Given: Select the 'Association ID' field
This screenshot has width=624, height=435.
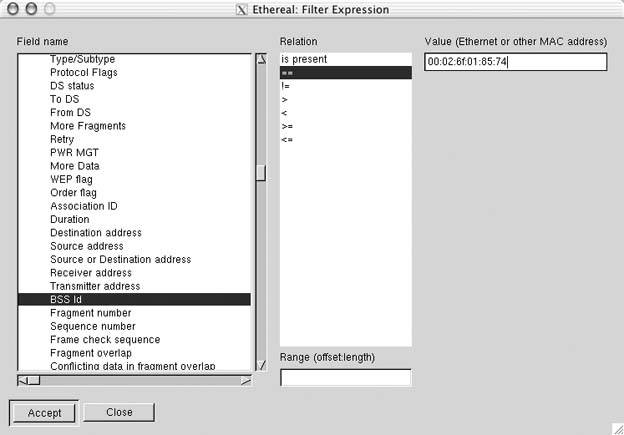Looking at the screenshot, I should [84, 206].
